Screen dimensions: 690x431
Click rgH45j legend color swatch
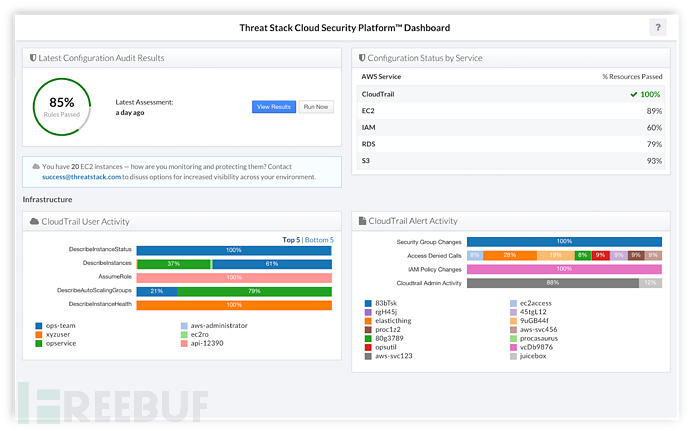368,312
